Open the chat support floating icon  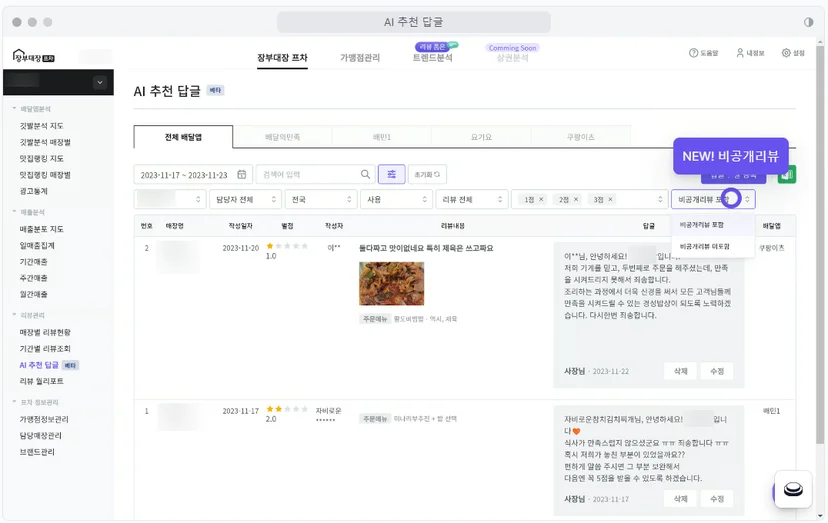(793, 490)
